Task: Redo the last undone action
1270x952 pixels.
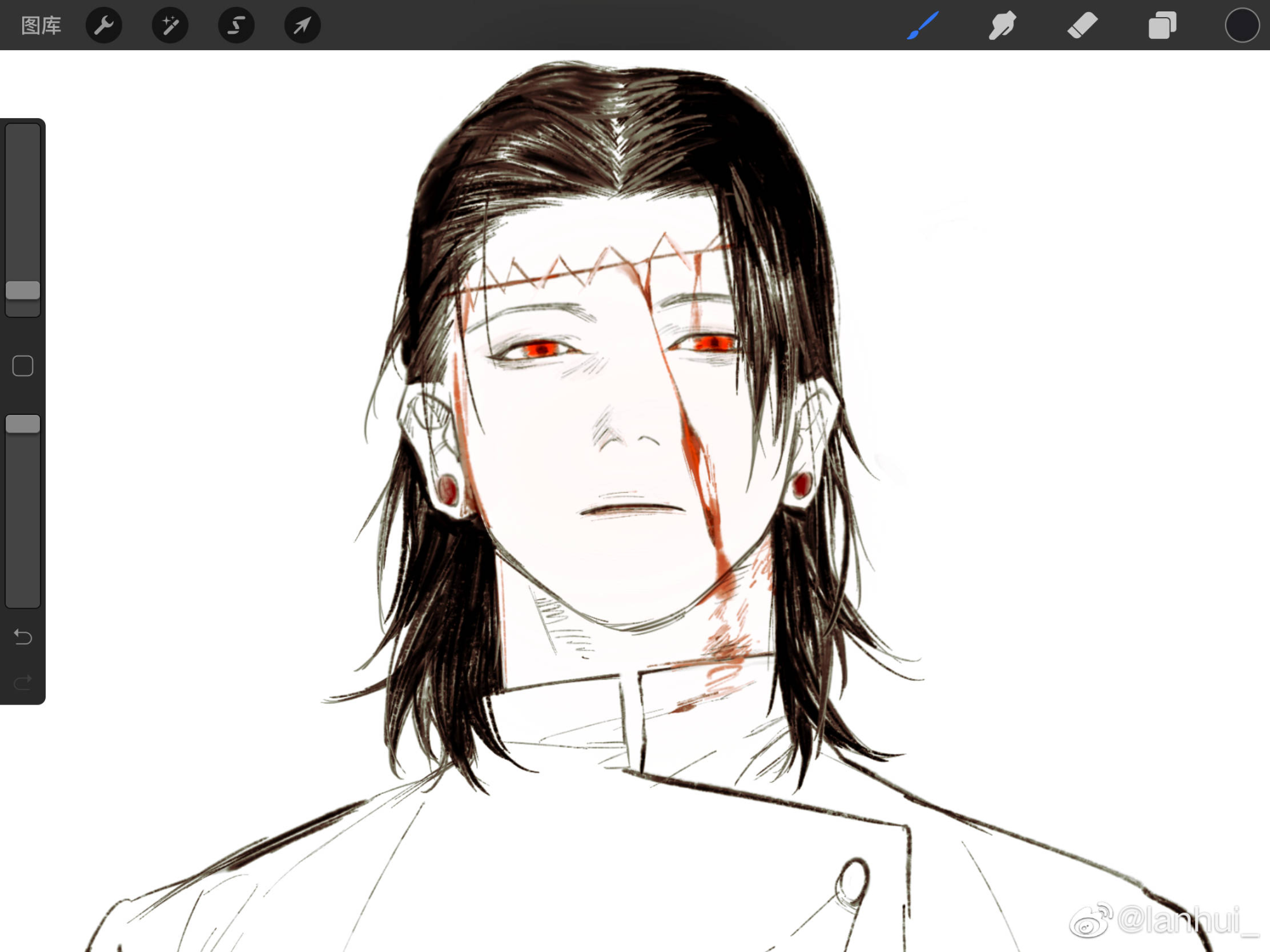Action: pos(23,682)
